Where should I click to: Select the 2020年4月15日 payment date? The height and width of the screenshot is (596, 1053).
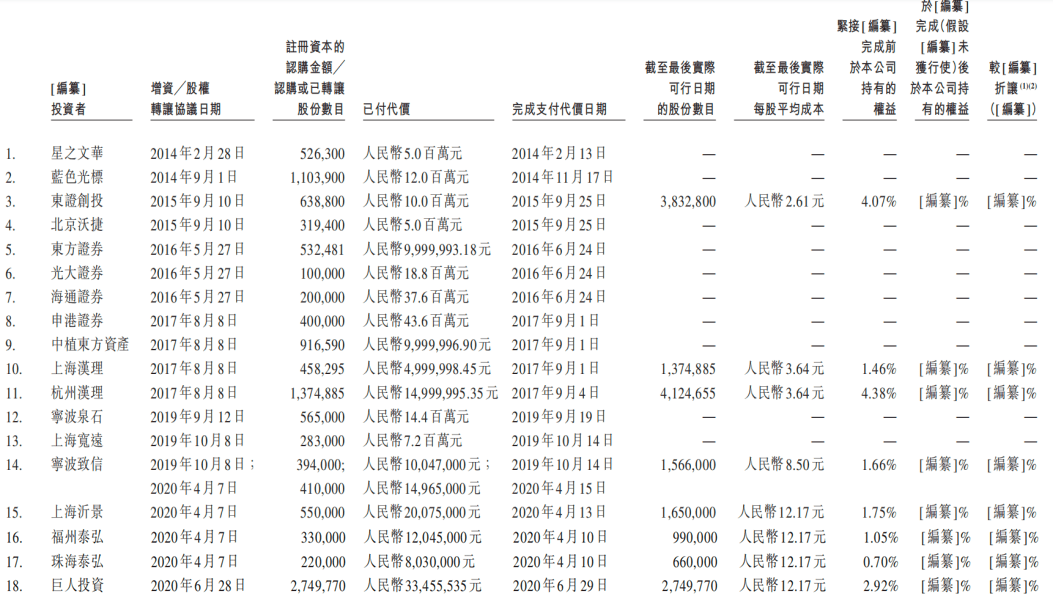[559, 488]
